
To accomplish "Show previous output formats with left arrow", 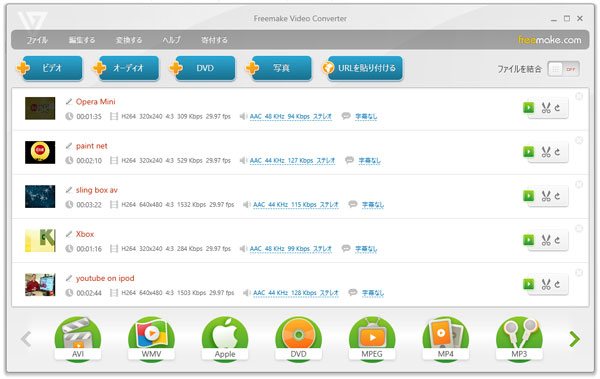I will click(26, 339).
